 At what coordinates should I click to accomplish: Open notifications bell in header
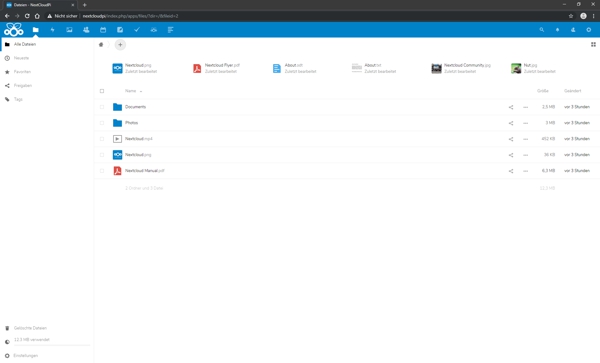tap(557, 29)
